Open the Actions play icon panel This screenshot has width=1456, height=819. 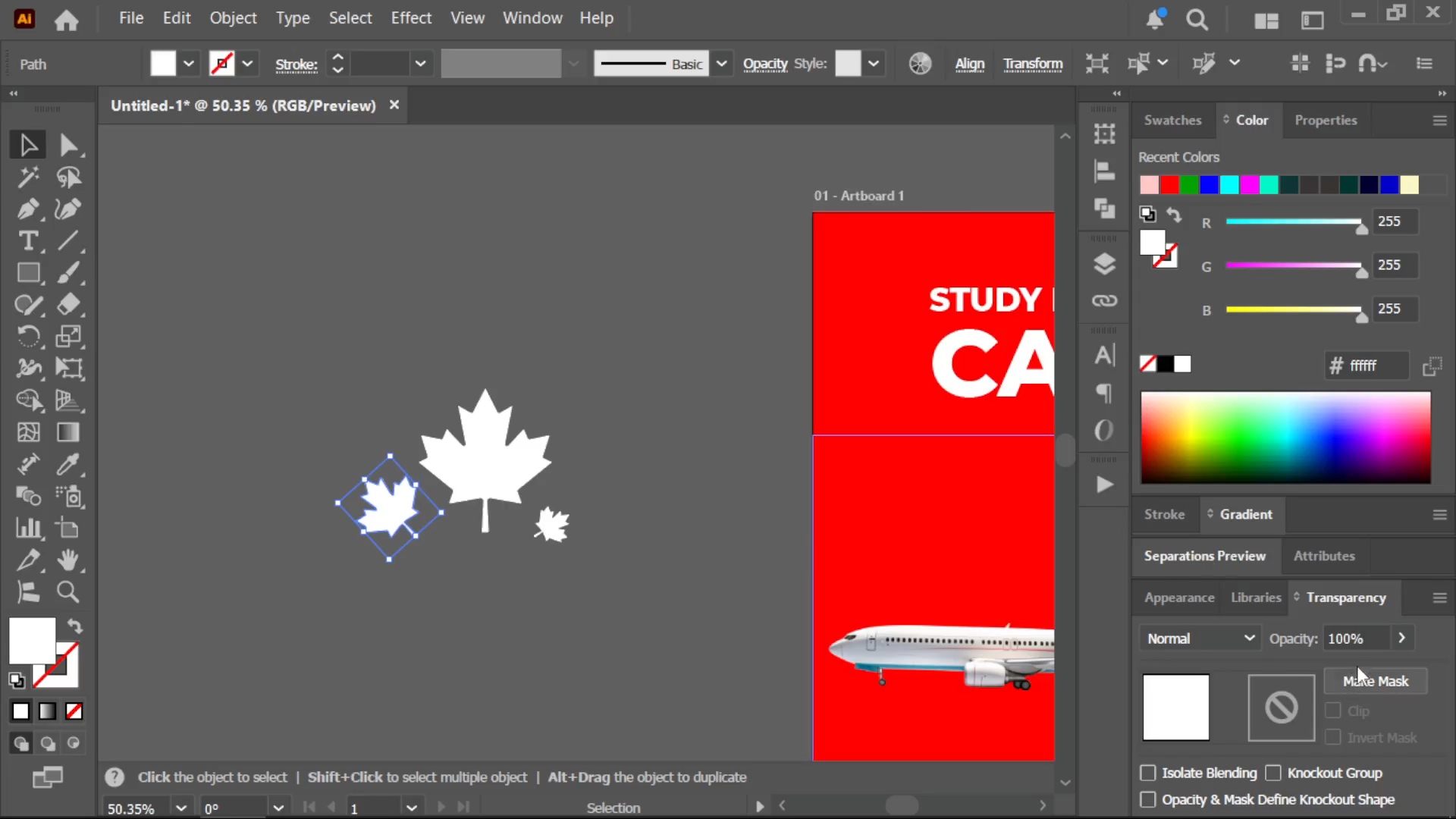(1104, 485)
